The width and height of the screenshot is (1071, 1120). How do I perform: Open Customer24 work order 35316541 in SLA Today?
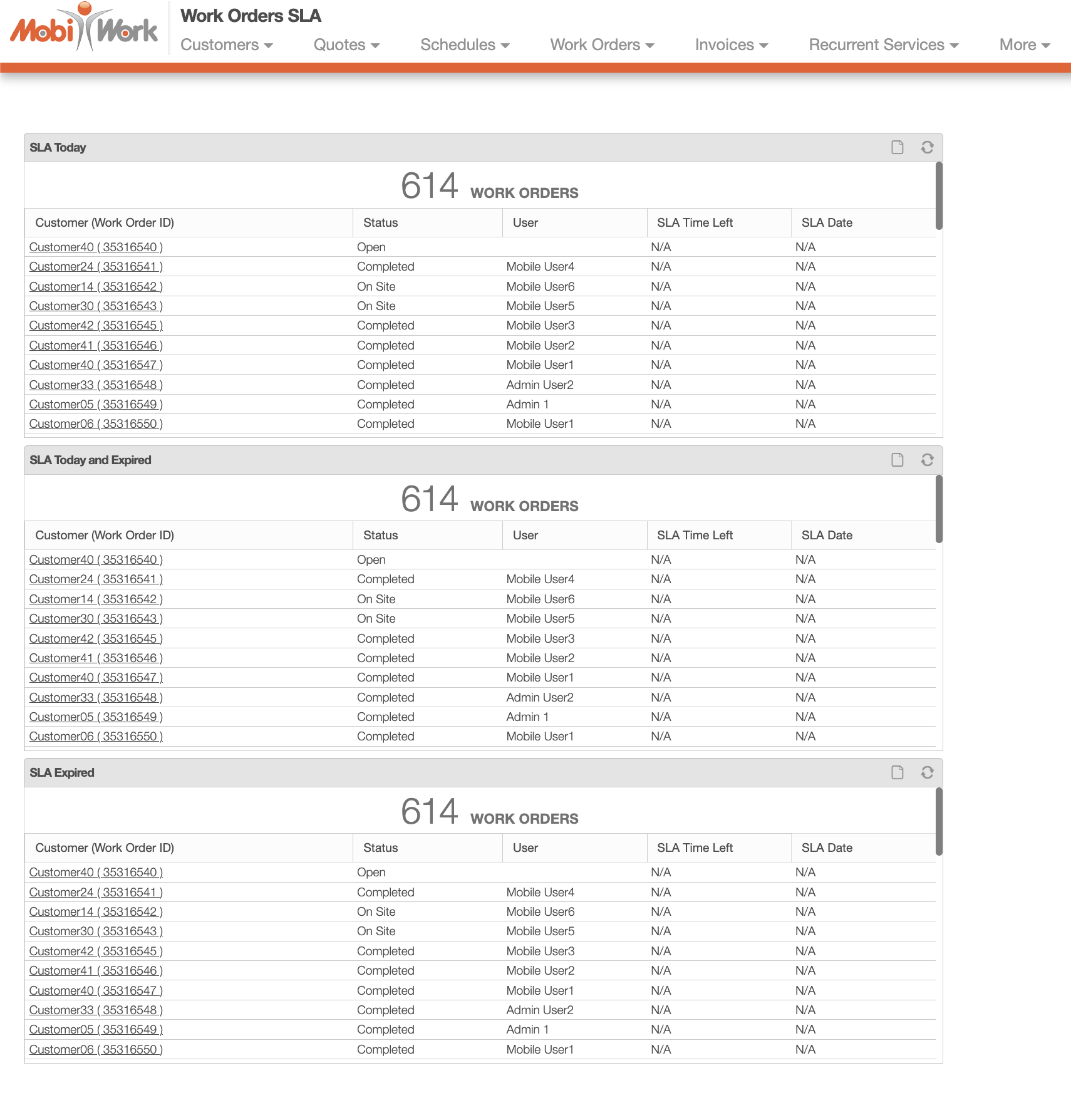click(96, 267)
